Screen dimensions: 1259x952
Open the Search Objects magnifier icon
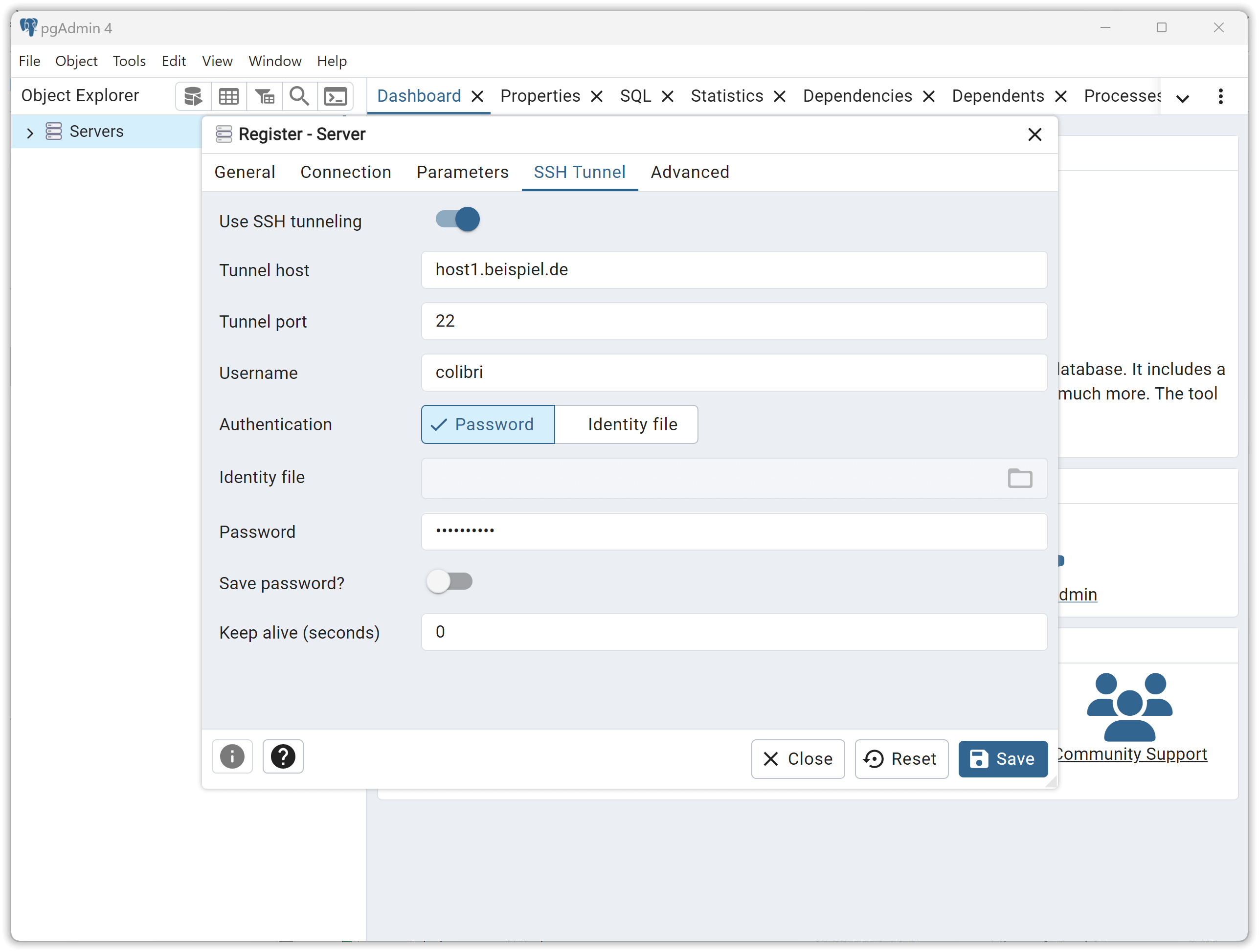299,96
